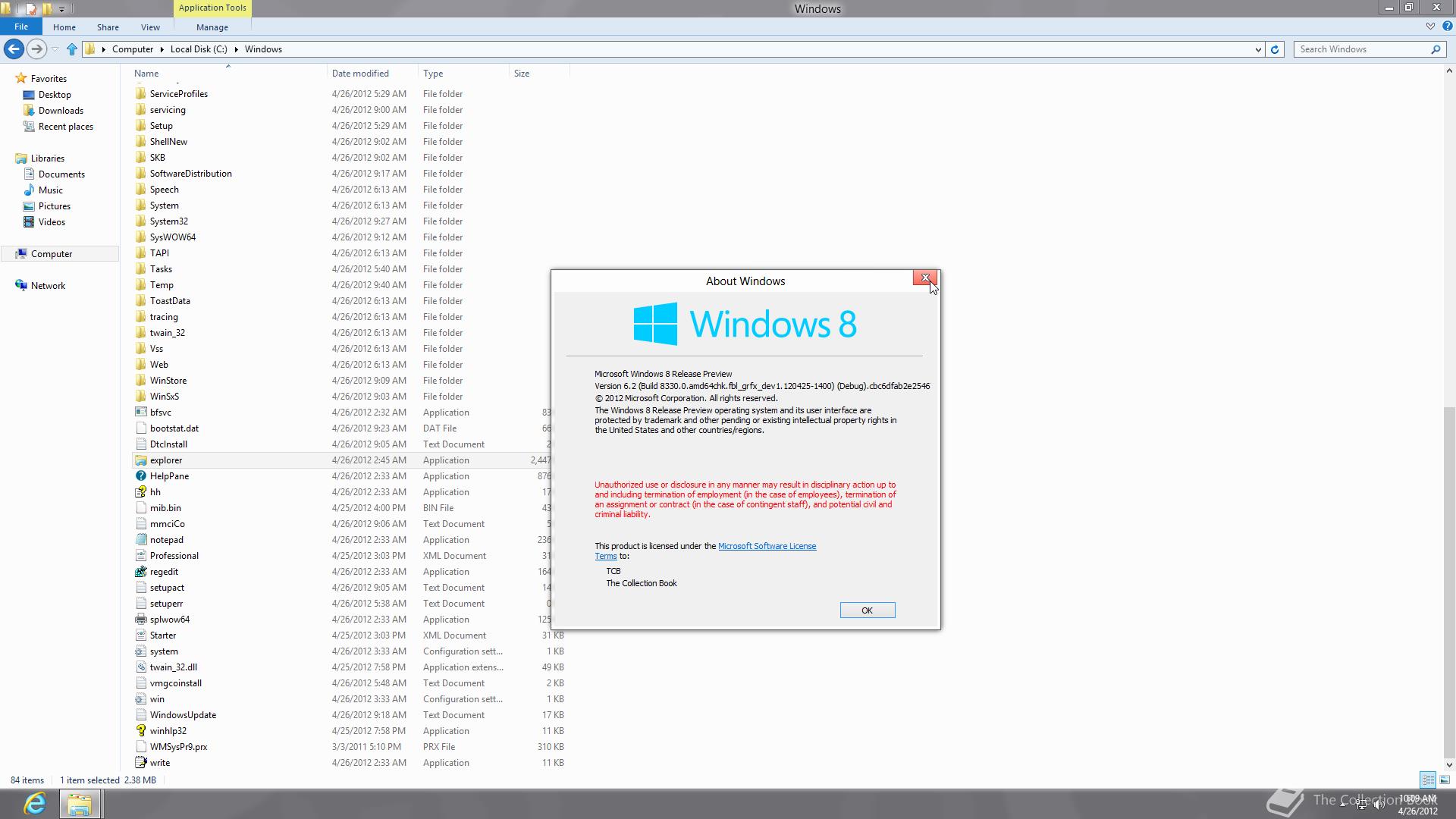Select the write application icon

pos(140,763)
